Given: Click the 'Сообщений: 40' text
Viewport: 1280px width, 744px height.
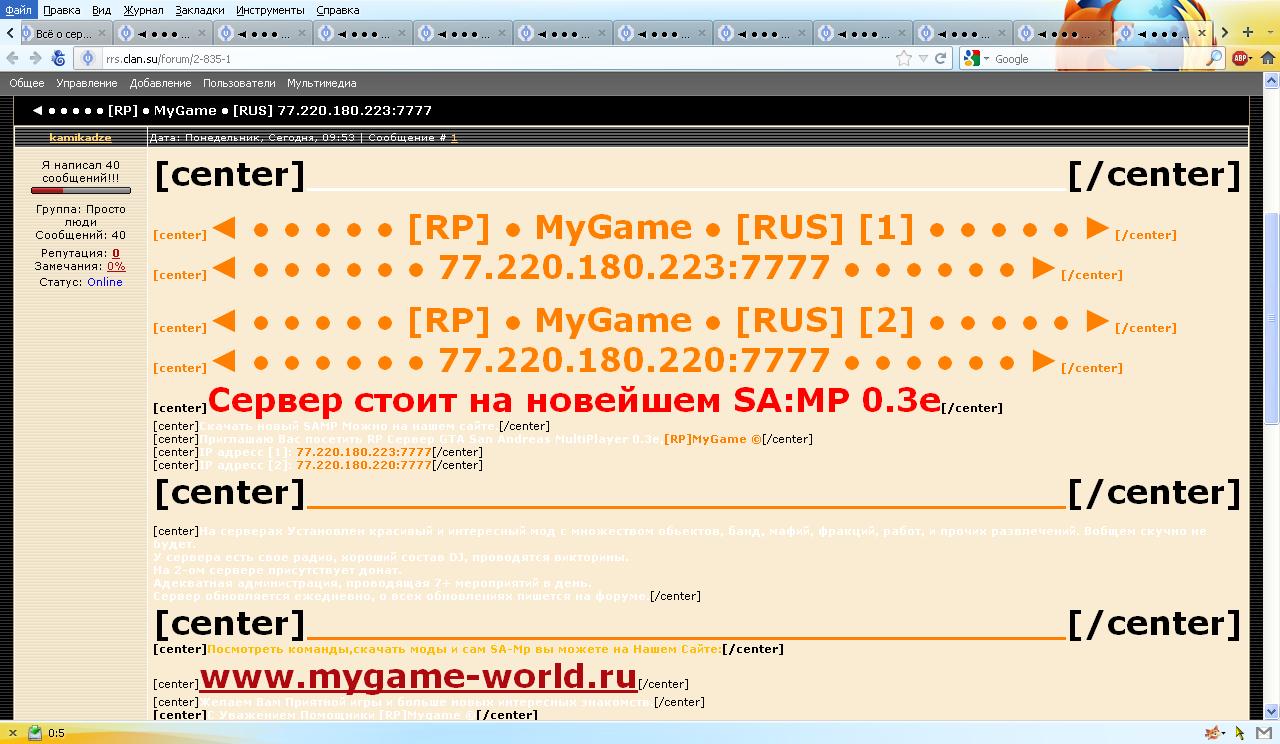Looking at the screenshot, I should pos(80,235).
